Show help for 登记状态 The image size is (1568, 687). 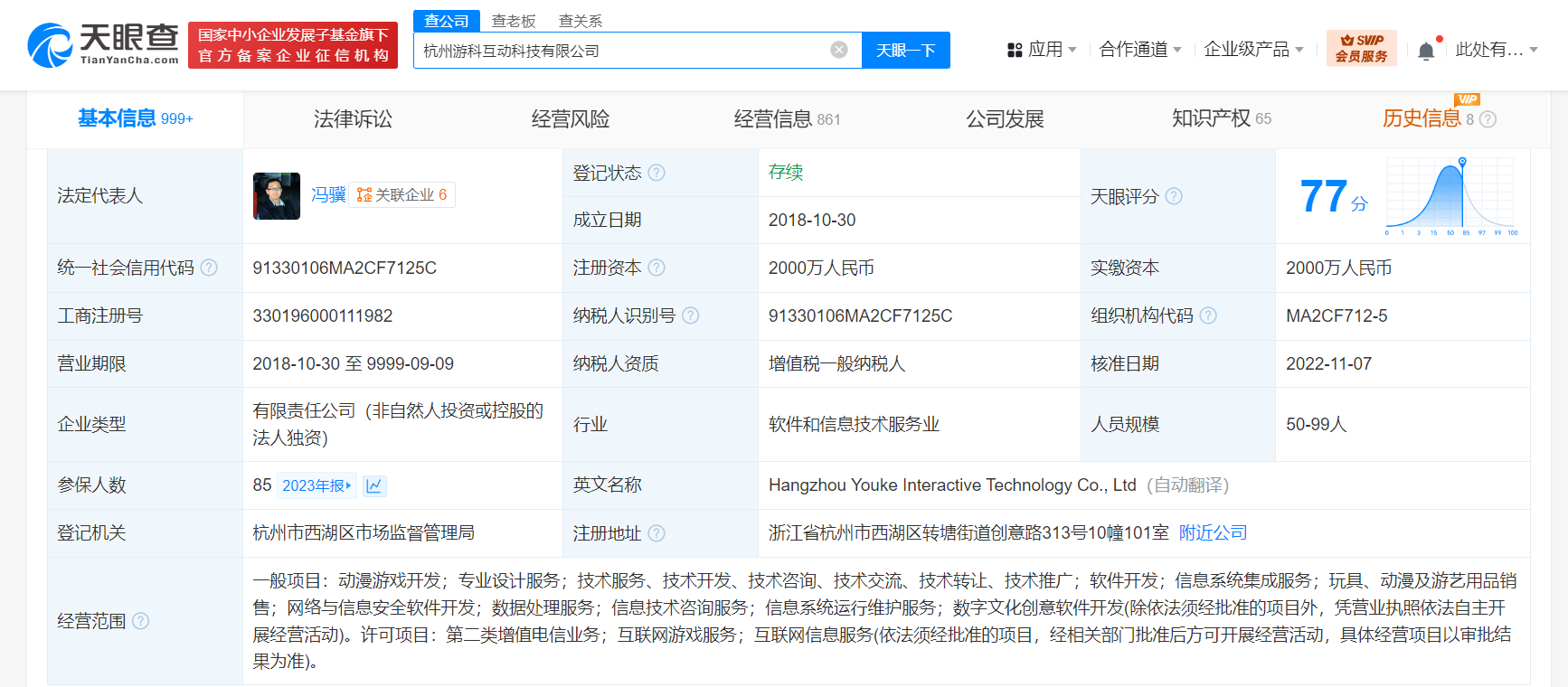click(657, 173)
